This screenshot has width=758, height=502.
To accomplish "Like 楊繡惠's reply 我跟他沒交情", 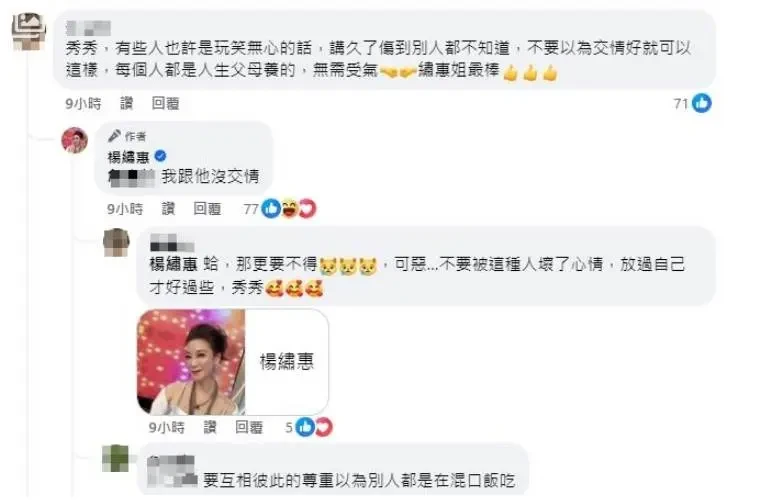I will point(168,208).
